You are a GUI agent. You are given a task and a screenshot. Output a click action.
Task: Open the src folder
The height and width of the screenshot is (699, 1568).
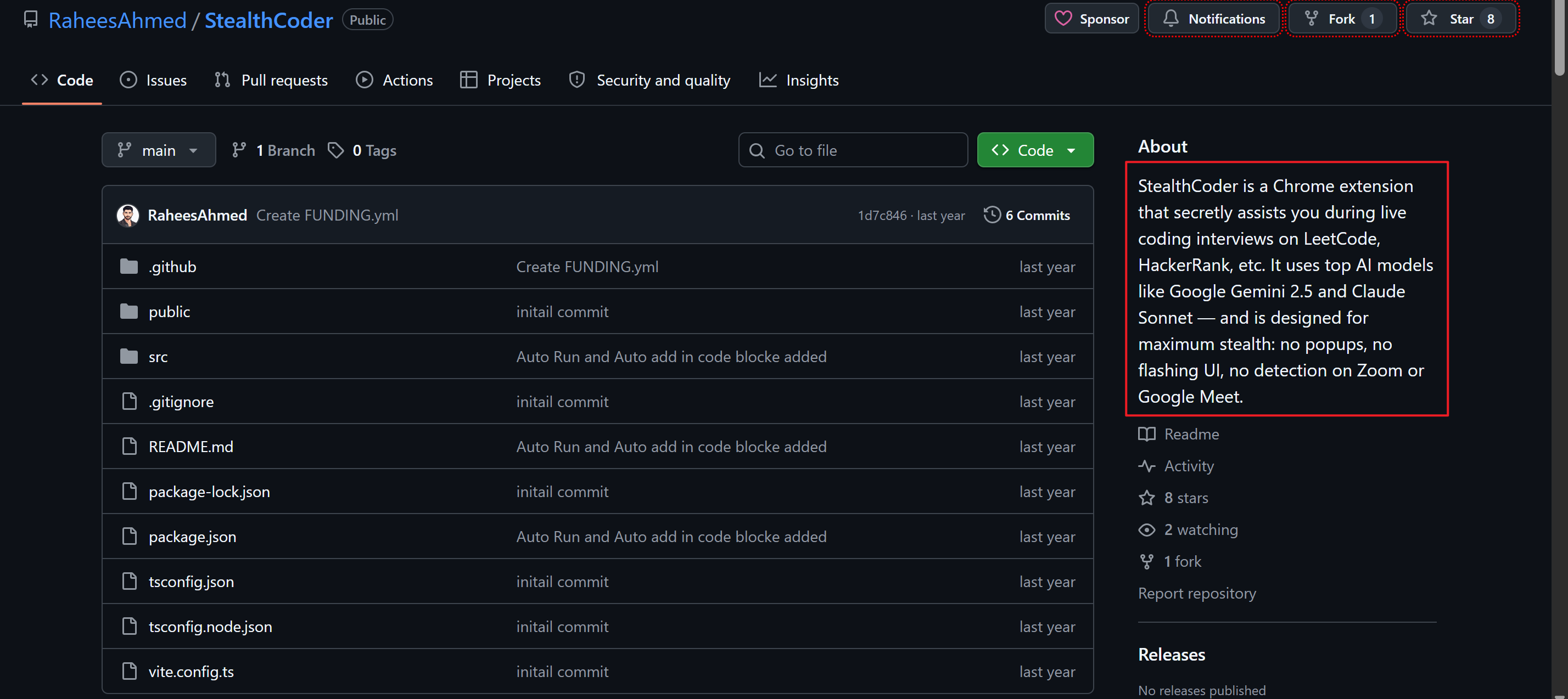click(x=158, y=357)
